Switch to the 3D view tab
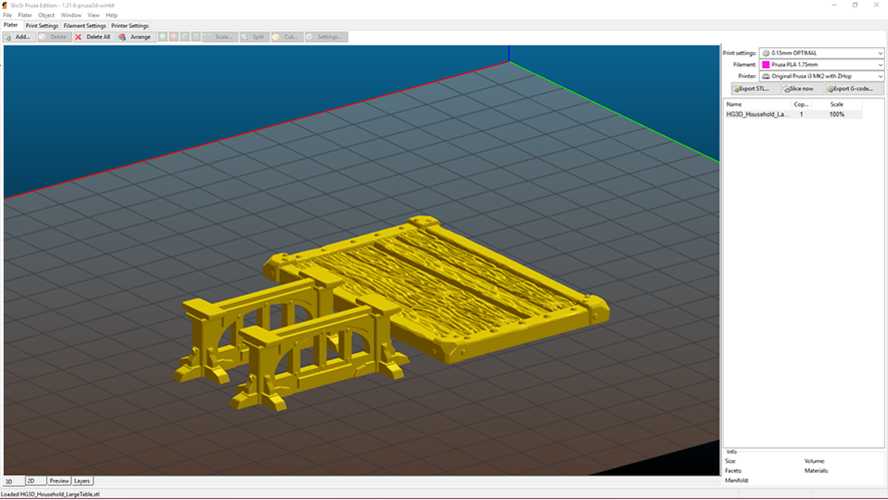Viewport: 888px width, 500px height. pos(13,481)
